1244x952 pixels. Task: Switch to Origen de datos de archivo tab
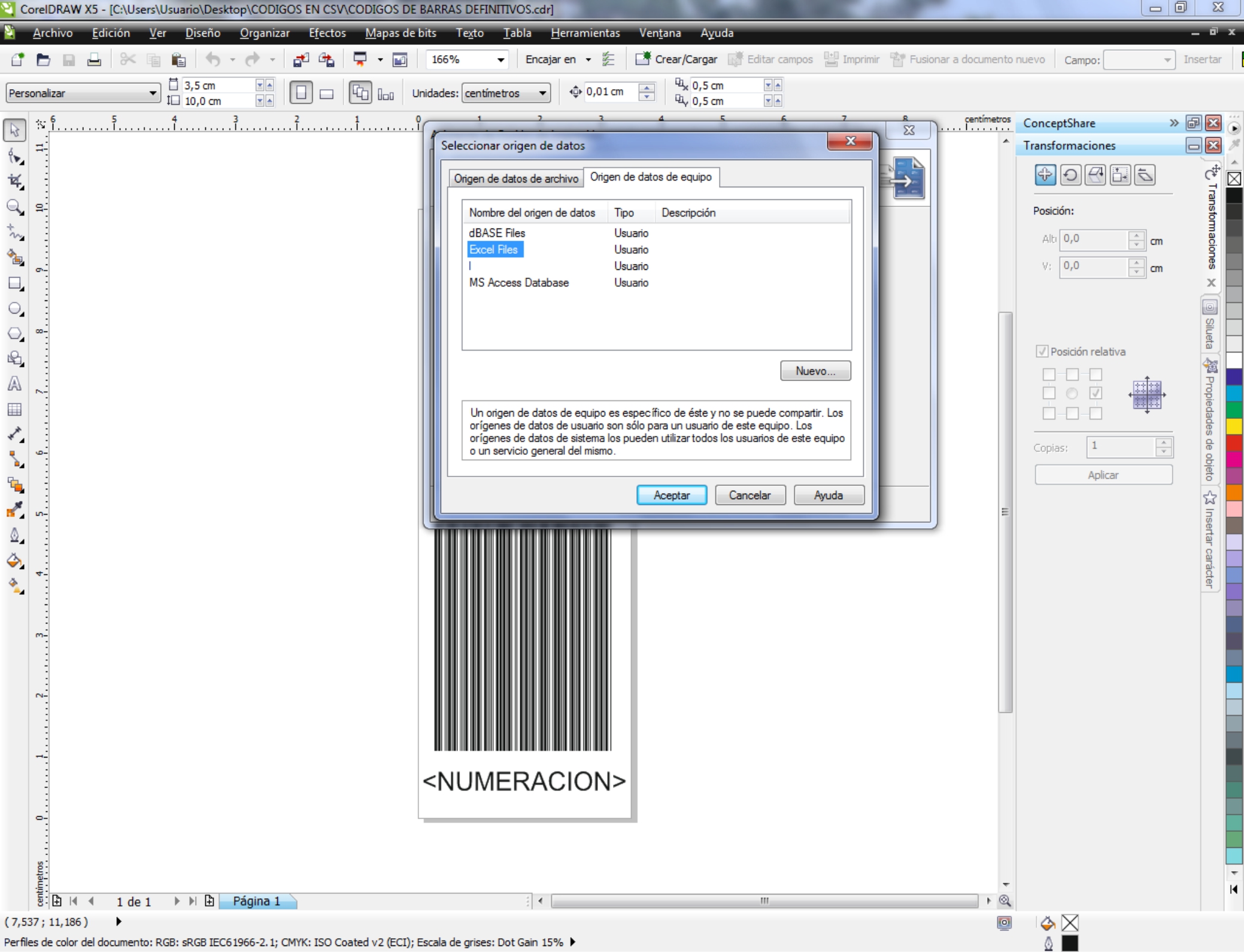pyautogui.click(x=515, y=178)
